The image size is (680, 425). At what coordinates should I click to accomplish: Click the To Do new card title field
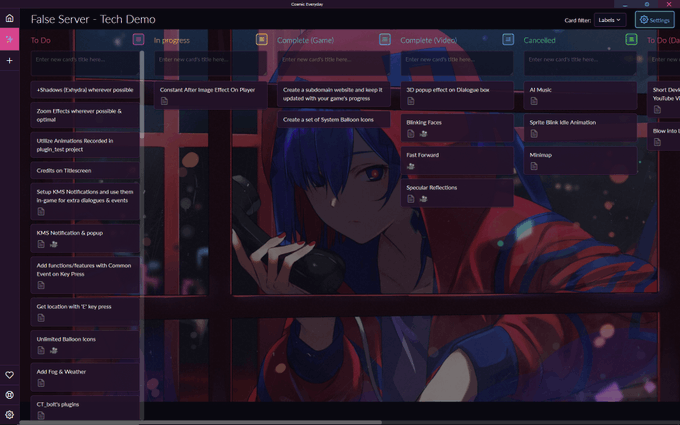pos(85,63)
